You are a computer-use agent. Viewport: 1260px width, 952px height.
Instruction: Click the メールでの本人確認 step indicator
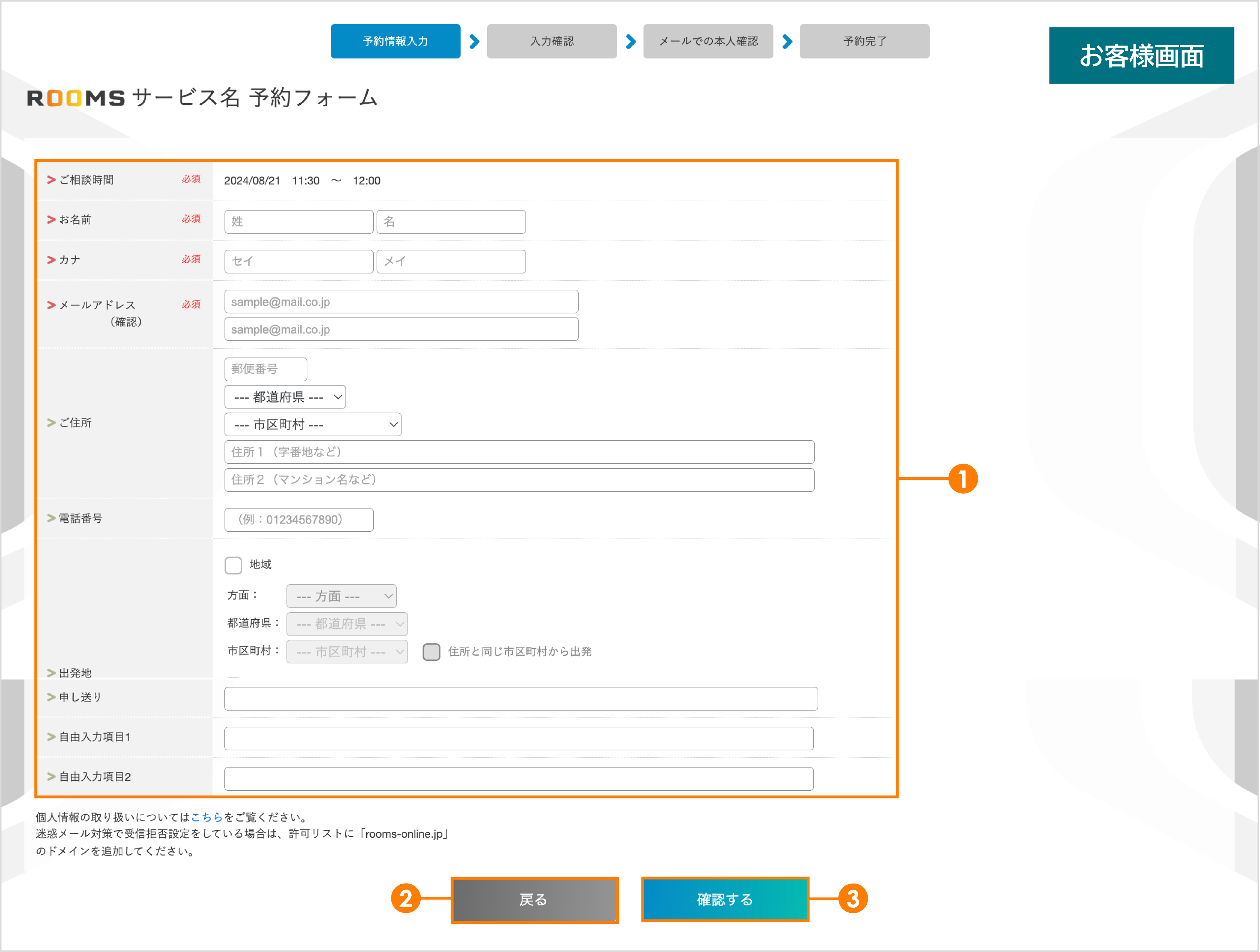point(707,41)
